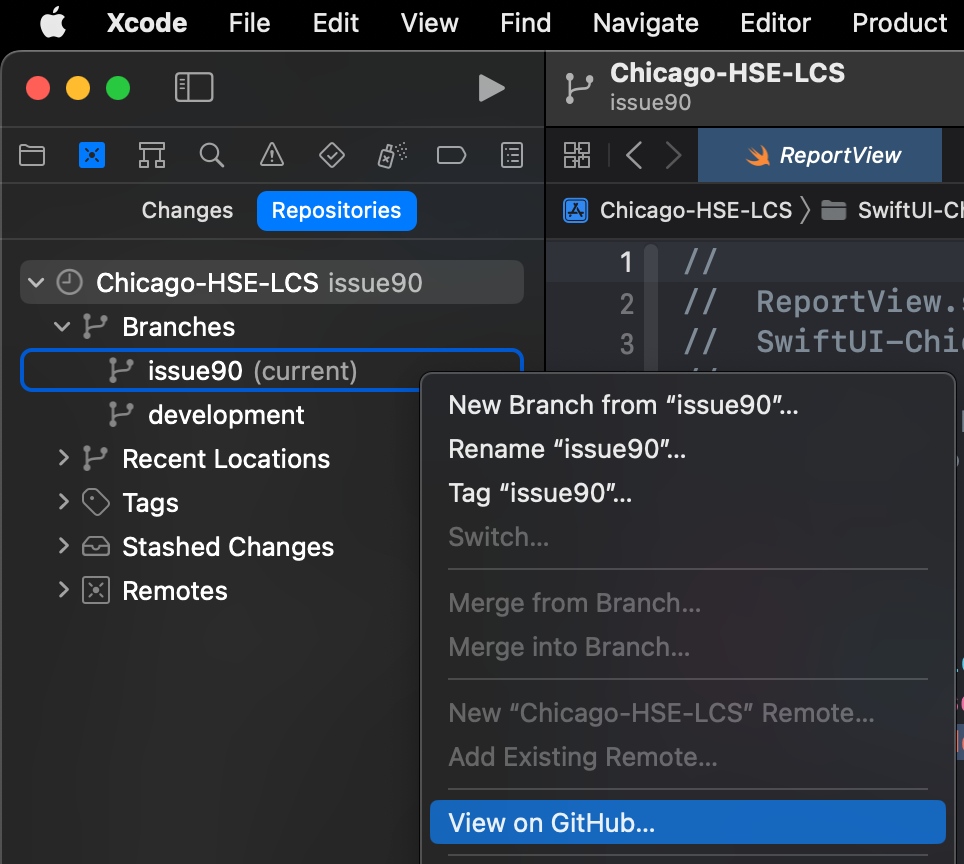Open the Debug navigator spray icon
Viewport: 964px width, 864px height.
(392, 155)
